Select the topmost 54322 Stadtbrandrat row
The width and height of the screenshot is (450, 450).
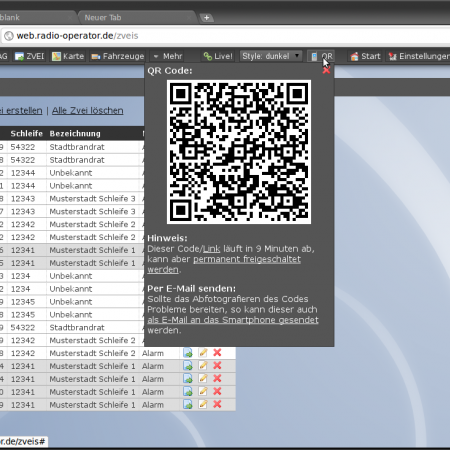(72, 147)
